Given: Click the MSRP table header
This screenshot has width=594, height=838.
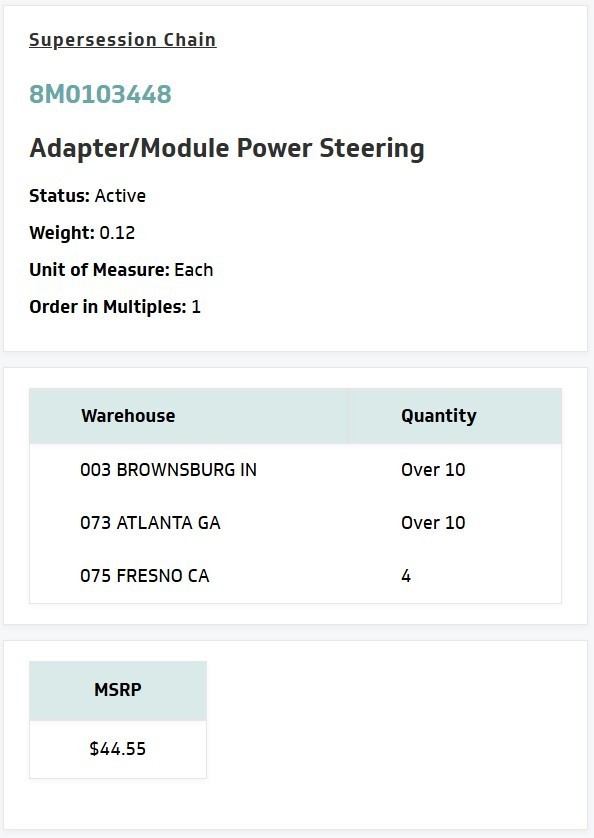Looking at the screenshot, I should (x=117, y=690).
